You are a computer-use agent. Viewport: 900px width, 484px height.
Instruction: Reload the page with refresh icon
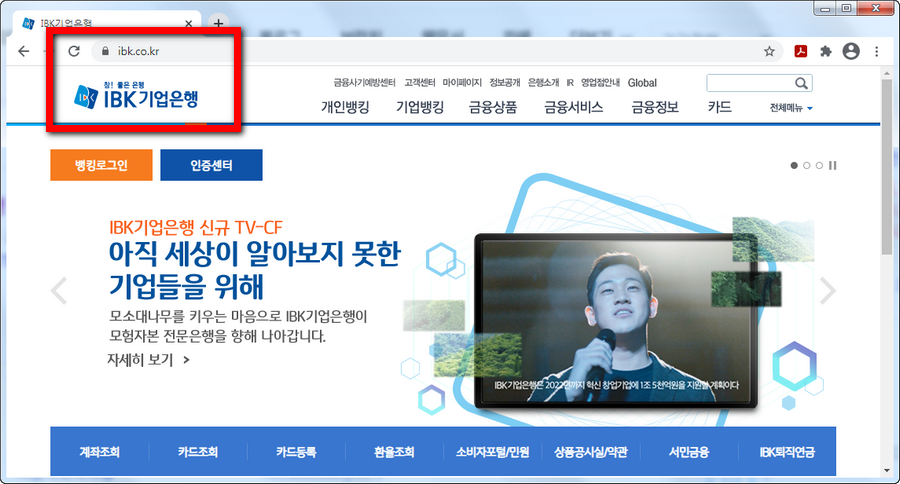(x=74, y=51)
